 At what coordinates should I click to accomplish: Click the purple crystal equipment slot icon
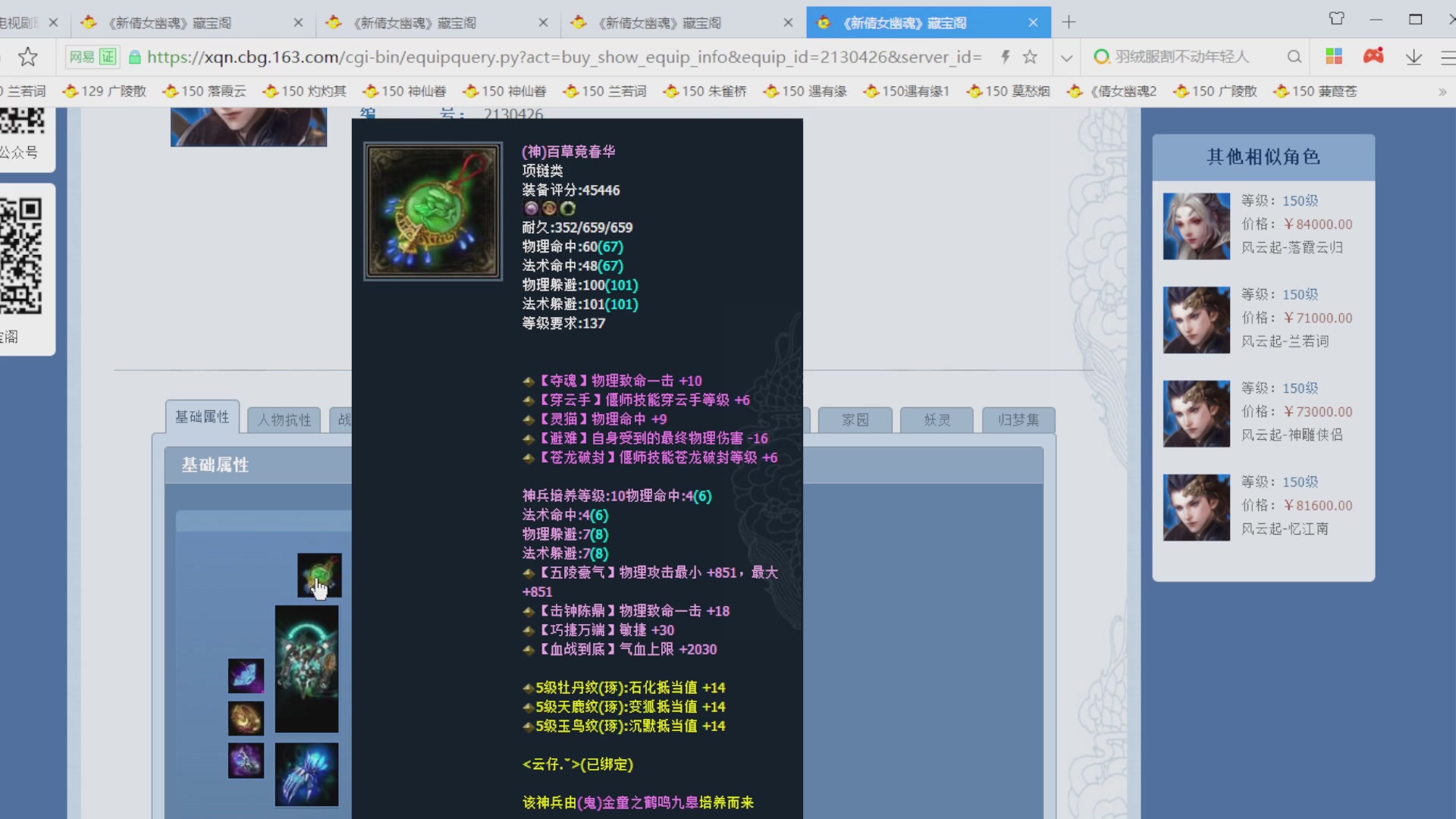click(x=246, y=676)
